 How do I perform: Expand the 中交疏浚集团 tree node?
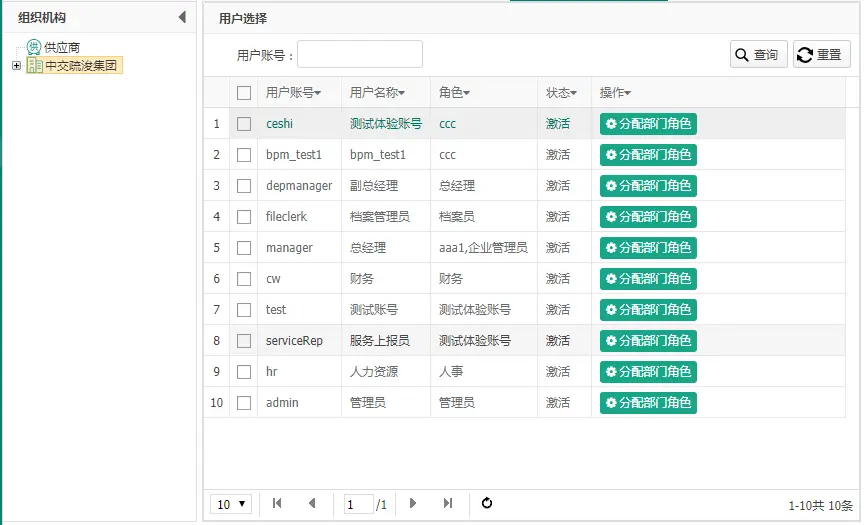17,66
